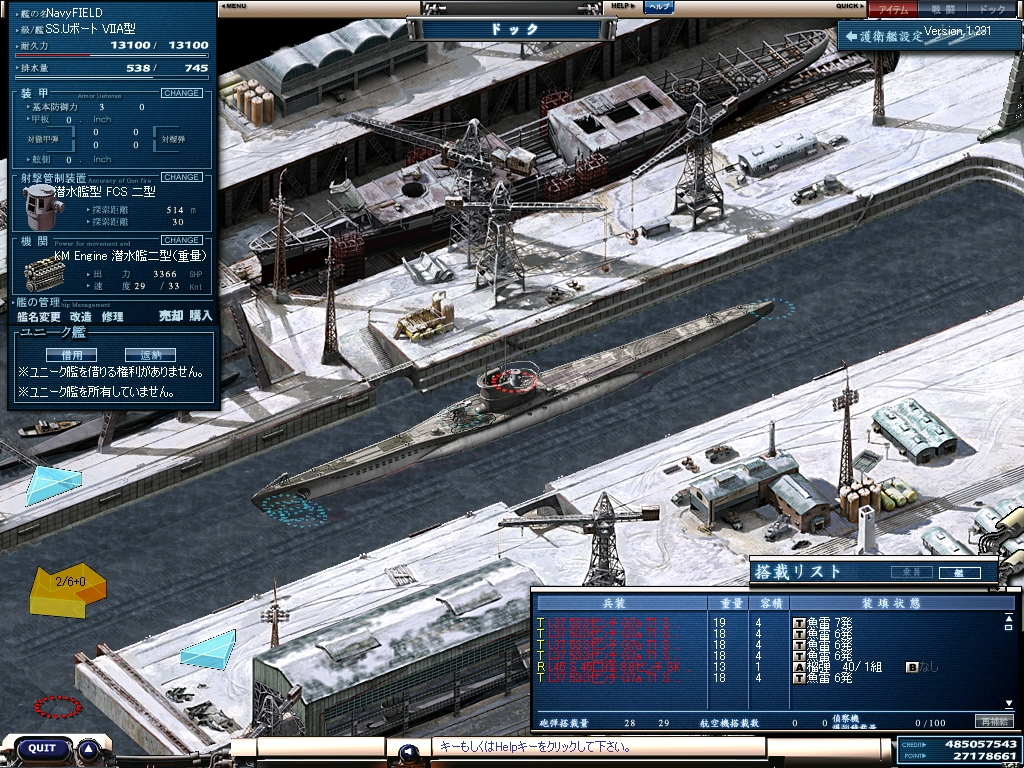Click the 排水量 displacement bar
The image size is (1024, 768).
pos(112,78)
